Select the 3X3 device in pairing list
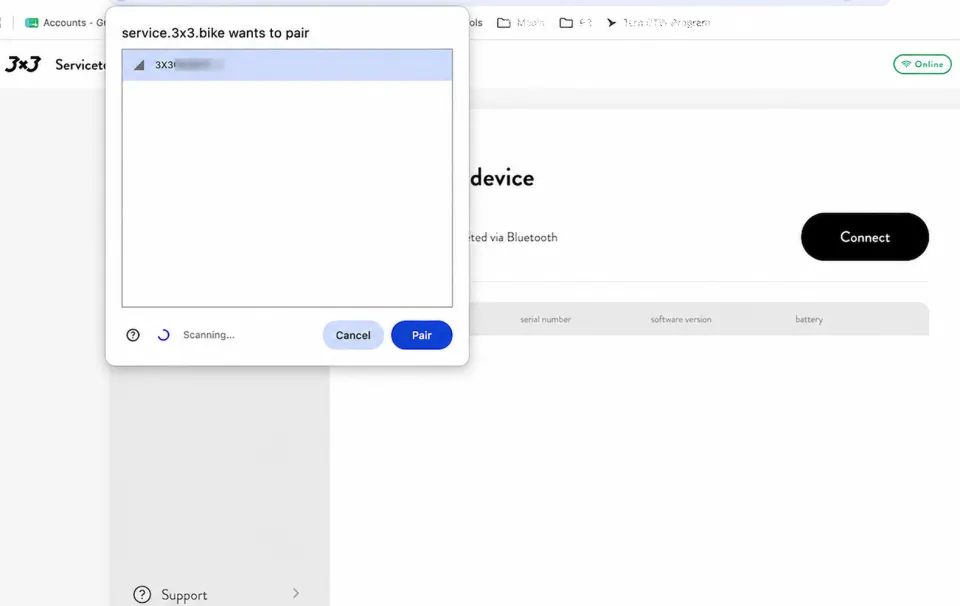This screenshot has height=606, width=960. [x=287, y=65]
